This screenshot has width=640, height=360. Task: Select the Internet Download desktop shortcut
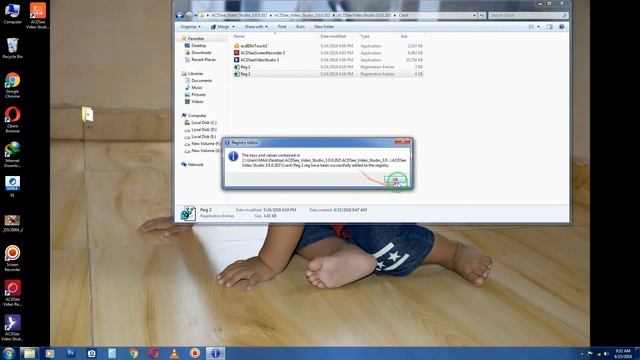[12, 154]
